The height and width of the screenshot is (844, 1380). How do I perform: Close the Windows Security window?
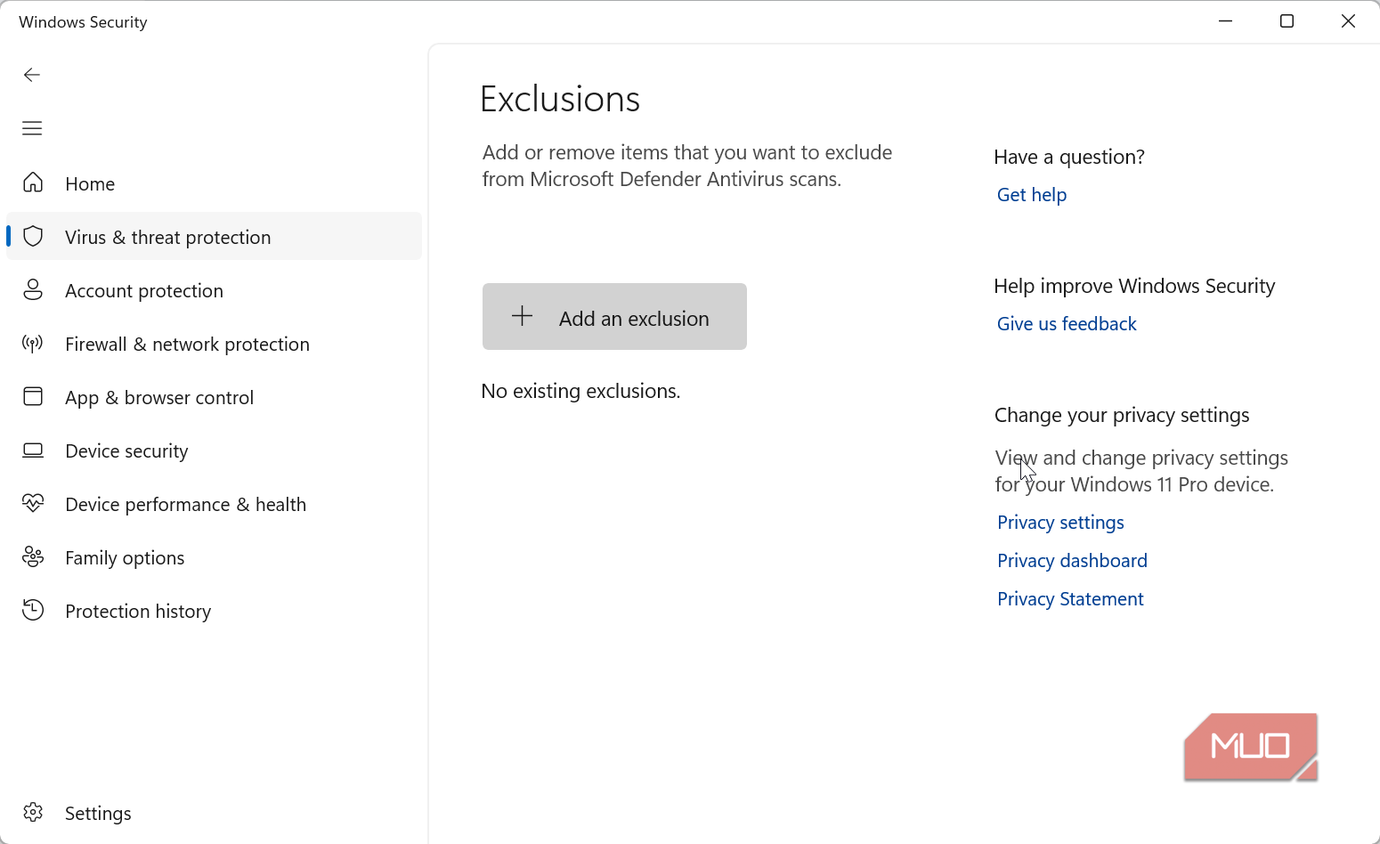point(1348,21)
